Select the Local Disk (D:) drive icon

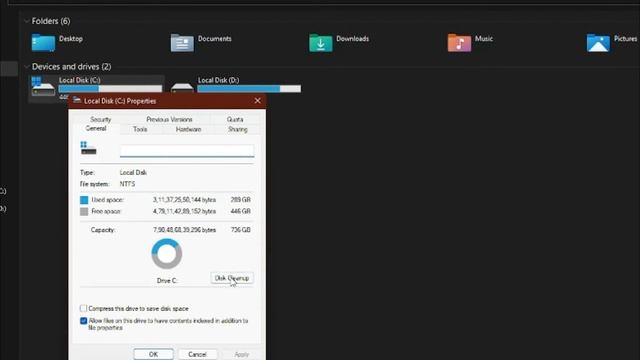tap(182, 88)
